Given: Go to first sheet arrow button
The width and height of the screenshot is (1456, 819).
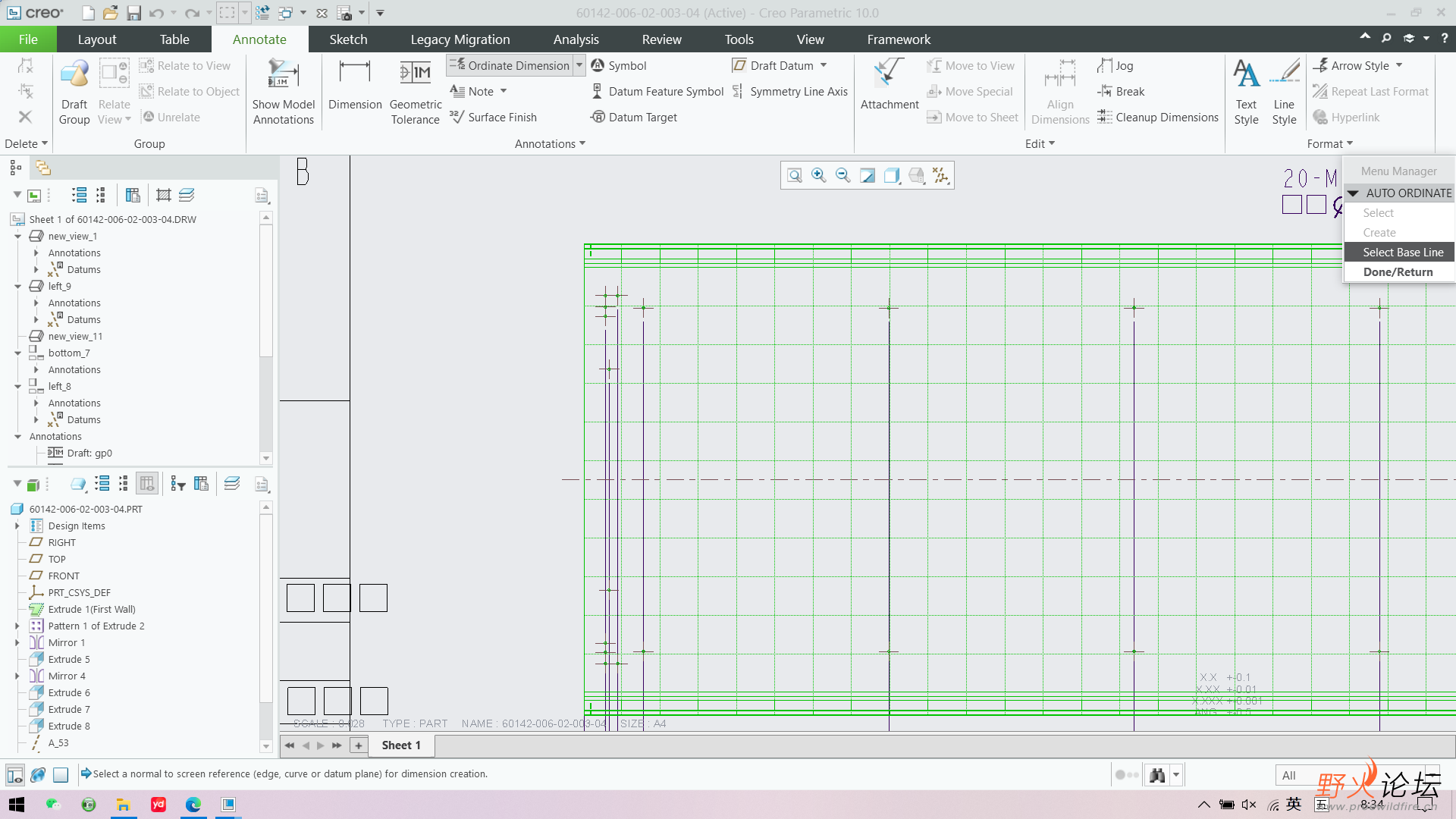Looking at the screenshot, I should (x=290, y=745).
